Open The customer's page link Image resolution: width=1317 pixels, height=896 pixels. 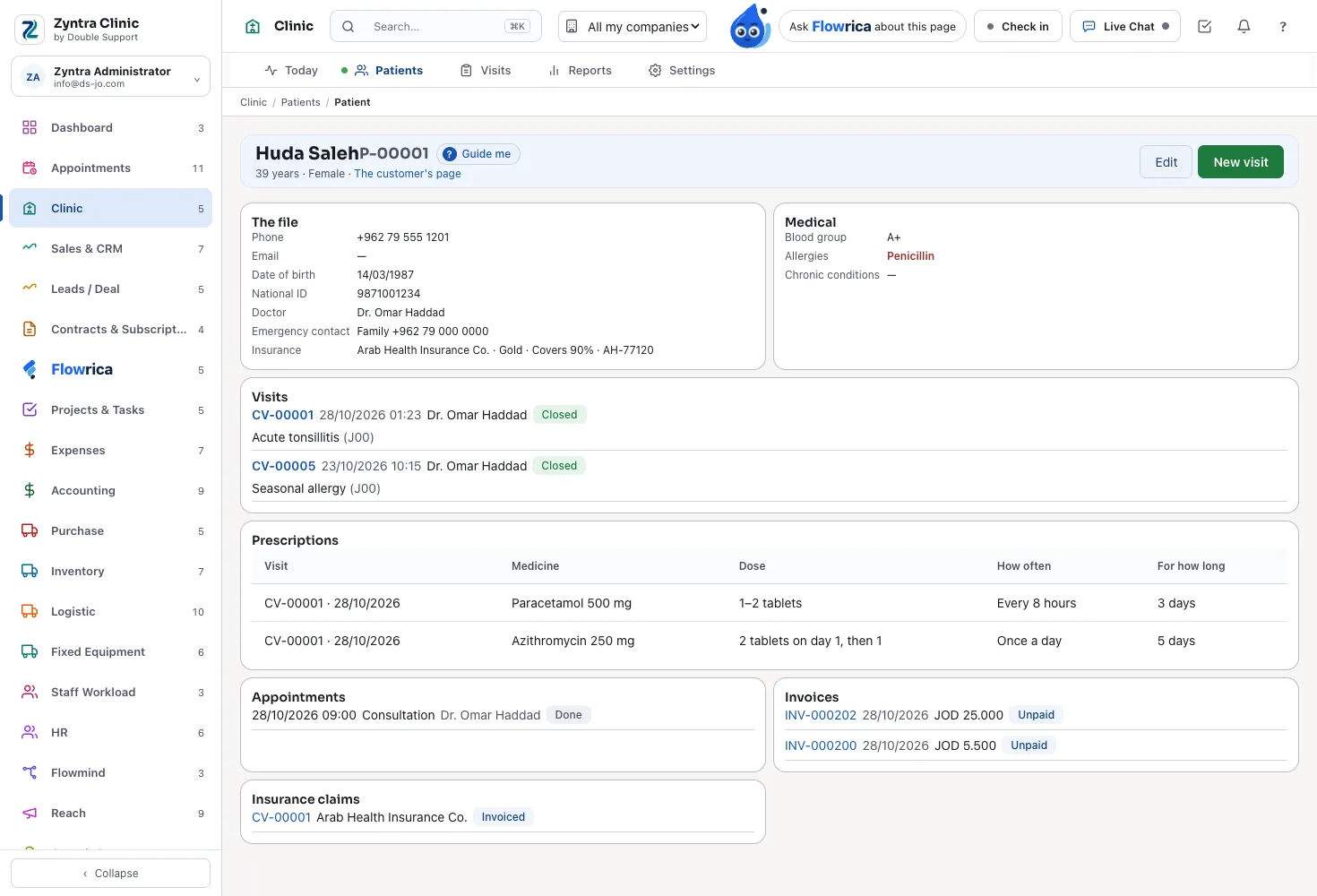coord(408,174)
